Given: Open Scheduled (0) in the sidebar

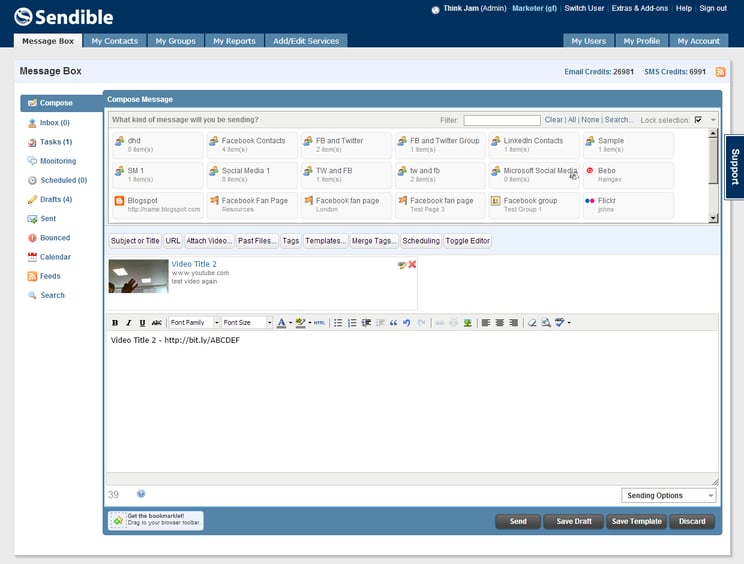Looking at the screenshot, I should click(x=64, y=180).
